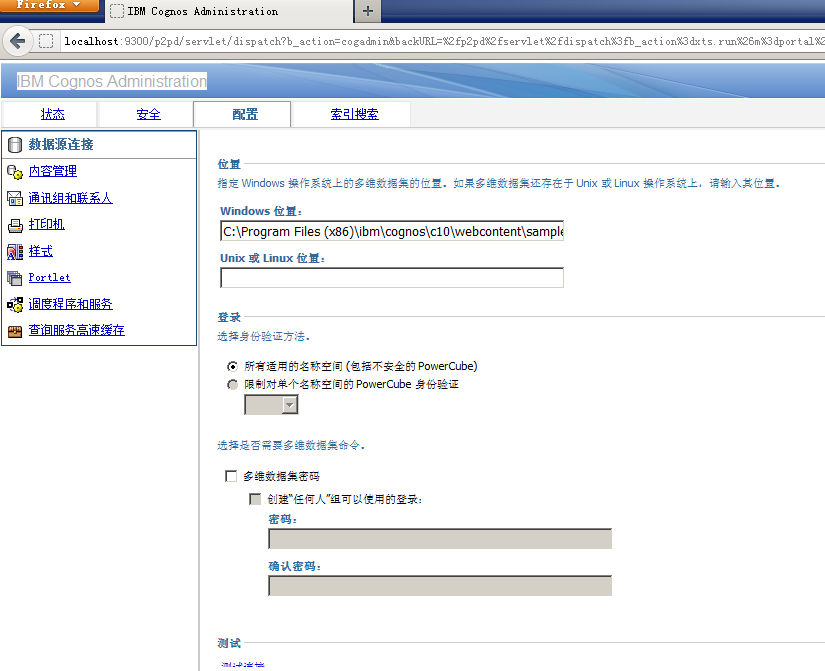Select 数据源连接 in the sidebar
Screen dimensions: 825x671
tap(61, 145)
